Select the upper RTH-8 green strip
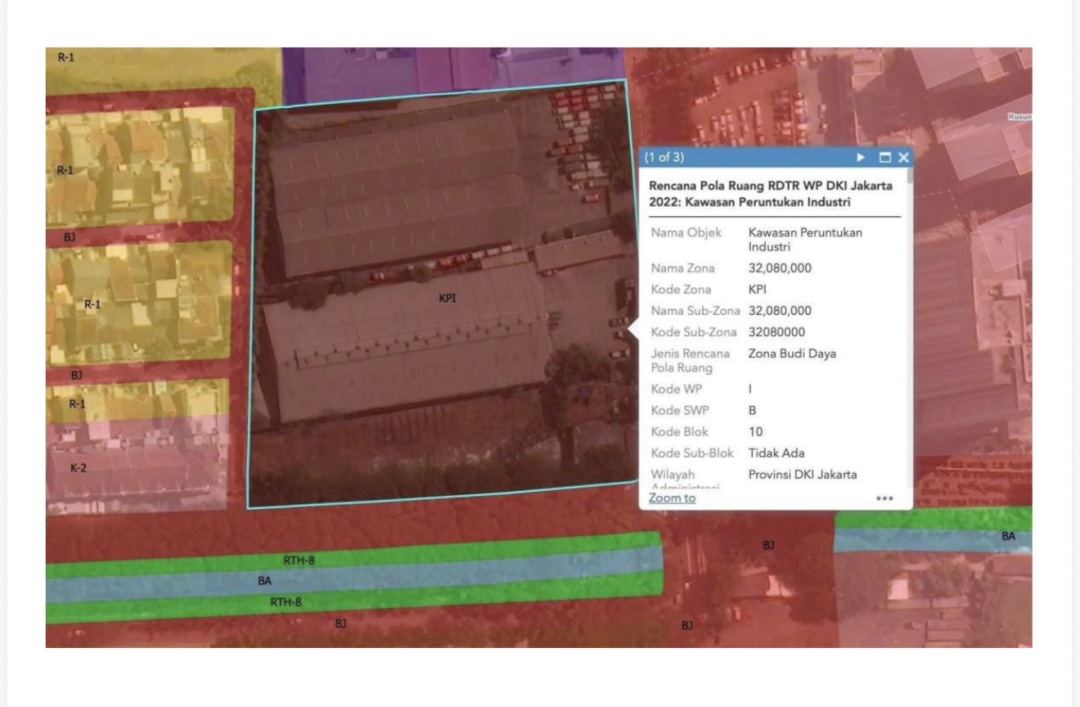This screenshot has width=1080, height=707. pos(299,561)
